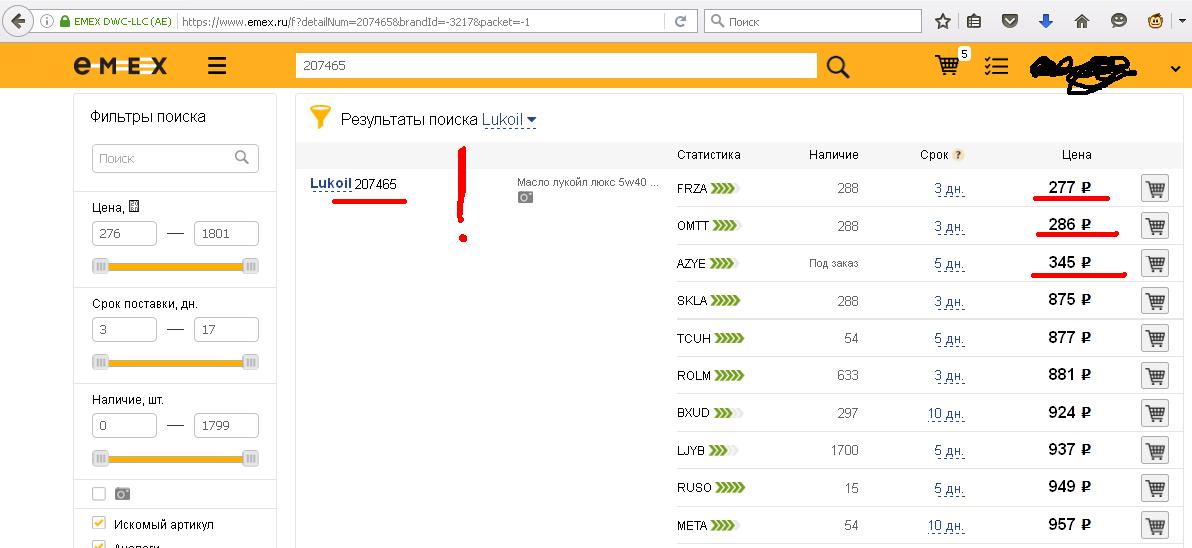Bookmark this page with the star icon
Screen dimensions: 1192x548
pyautogui.click(x=943, y=21)
